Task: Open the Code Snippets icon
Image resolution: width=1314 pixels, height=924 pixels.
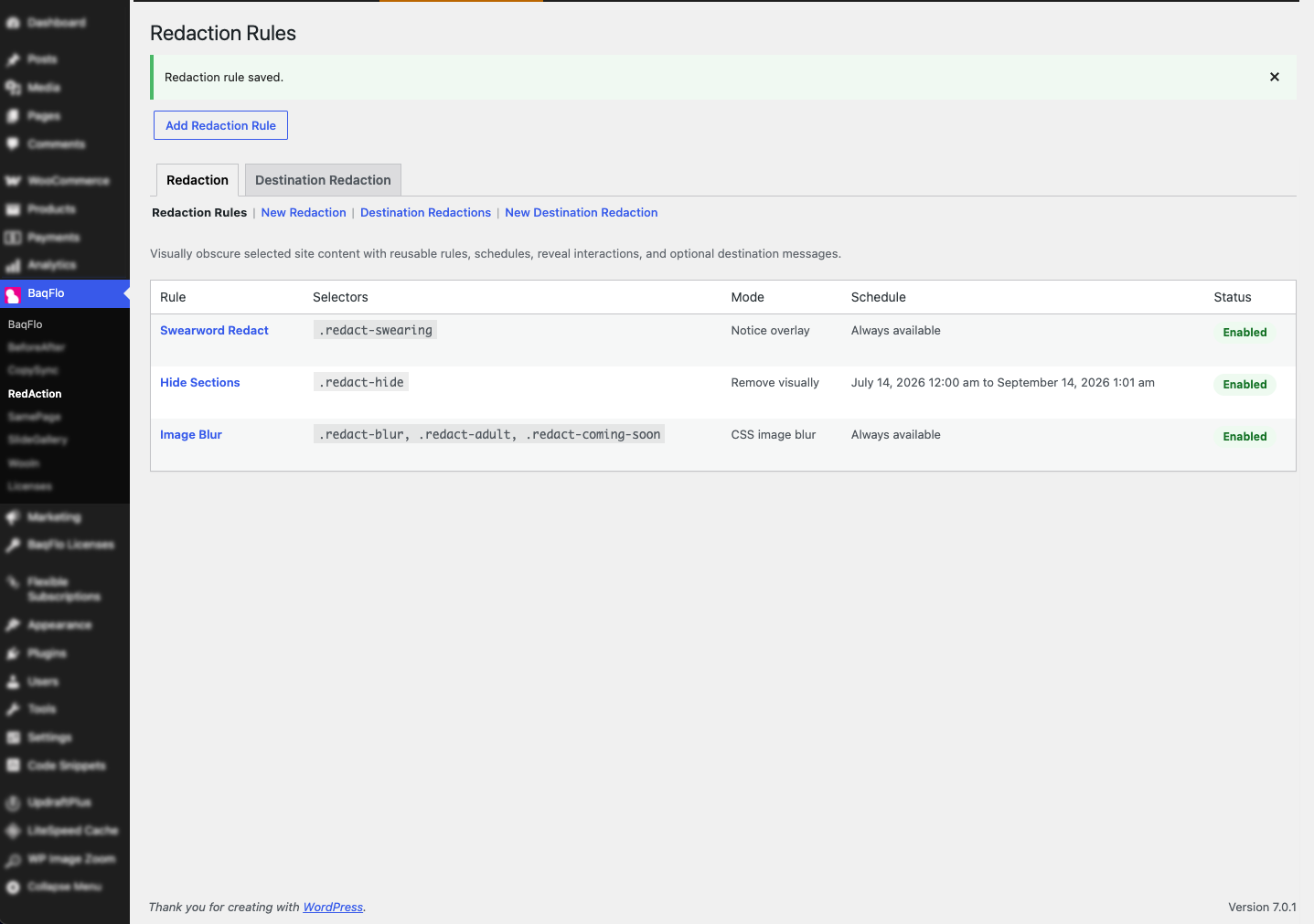Action: 13,766
